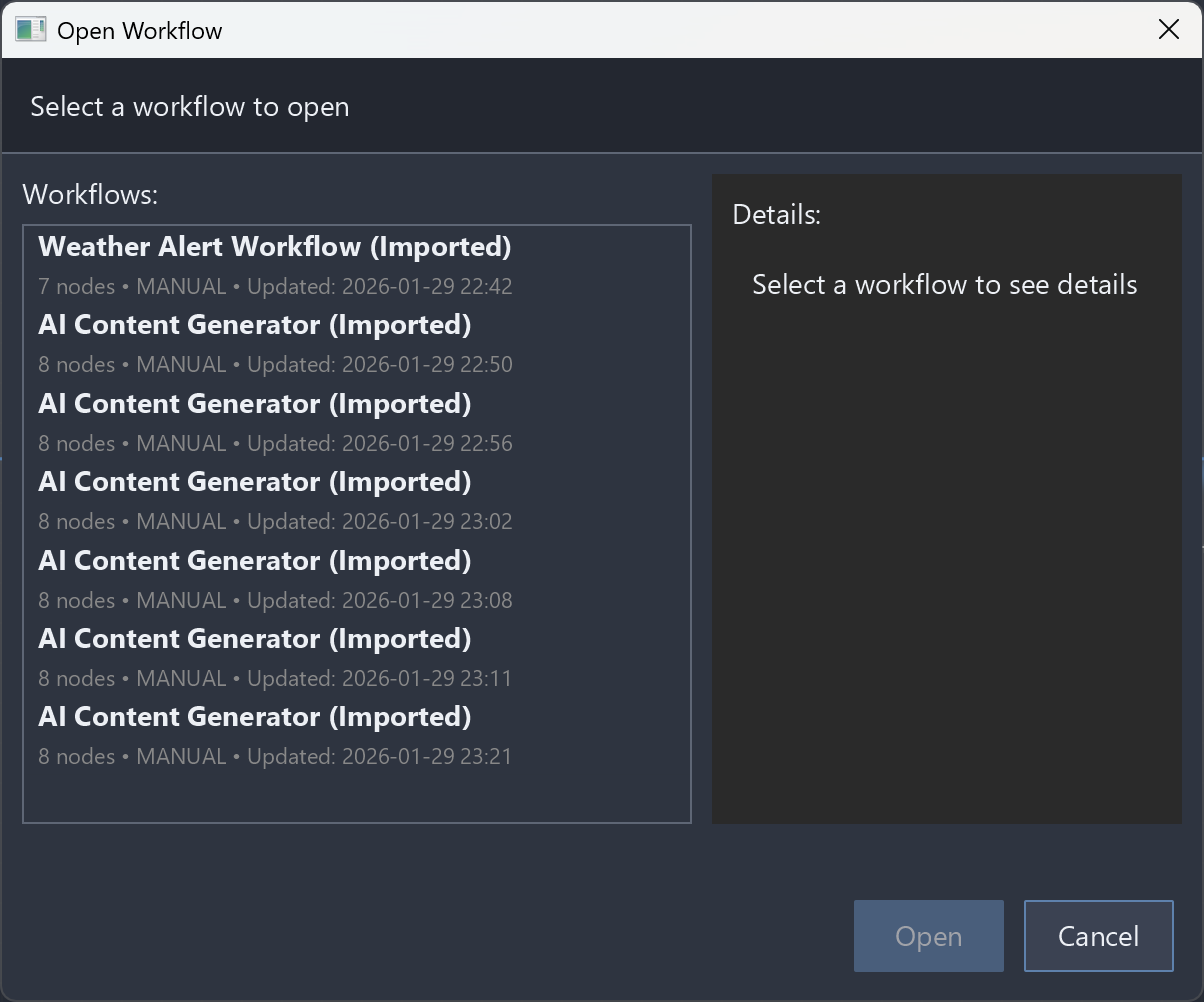The height and width of the screenshot is (1002, 1204).
Task: Select Weather Alert Workflow (Imported)
Action: click(x=275, y=247)
